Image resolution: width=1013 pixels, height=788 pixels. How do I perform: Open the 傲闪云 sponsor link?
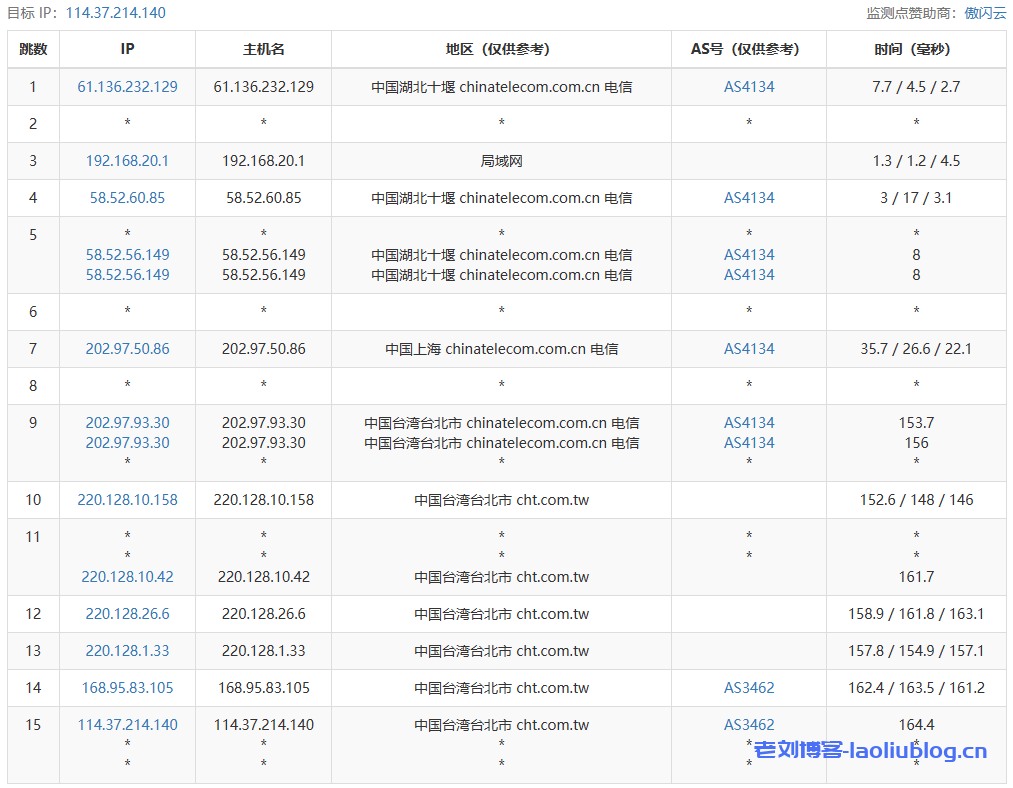click(x=985, y=13)
